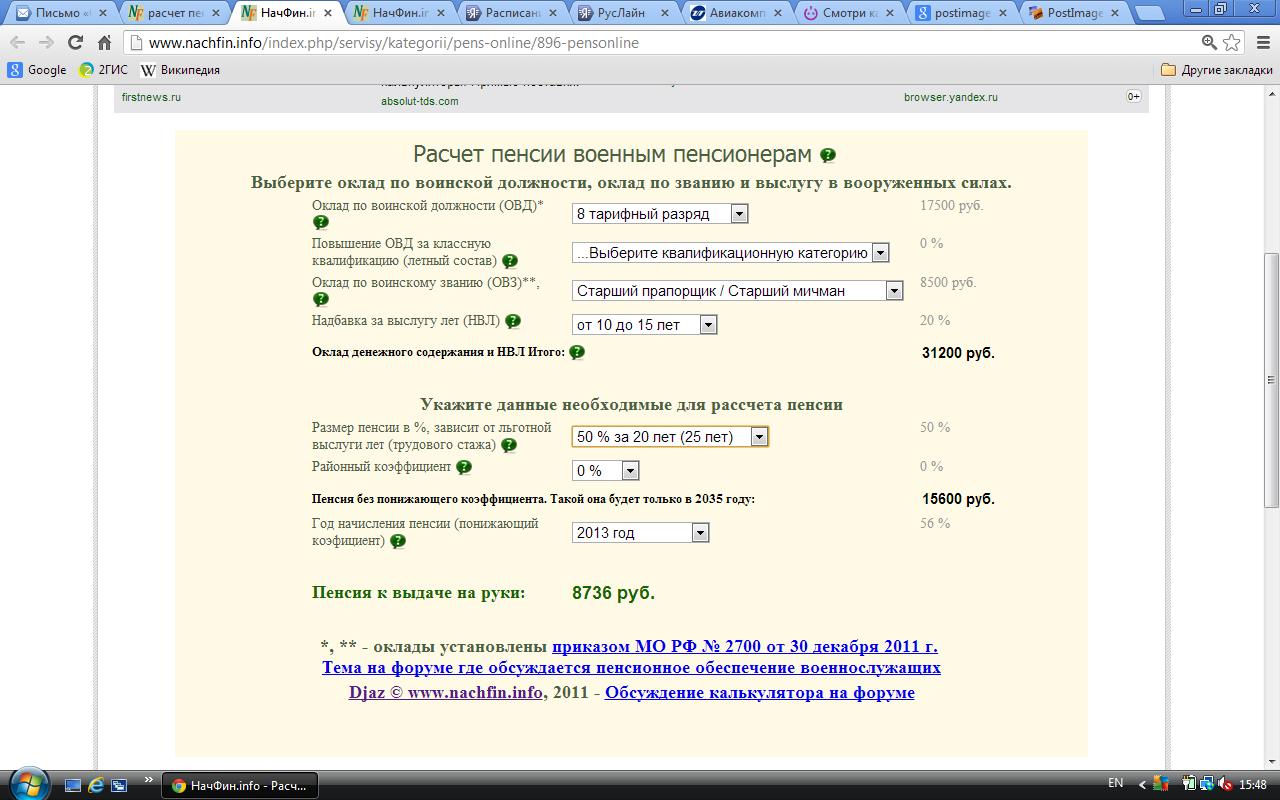This screenshot has width=1280, height=800.
Task: Click the help icon beside the calculator title
Action: click(x=828, y=155)
